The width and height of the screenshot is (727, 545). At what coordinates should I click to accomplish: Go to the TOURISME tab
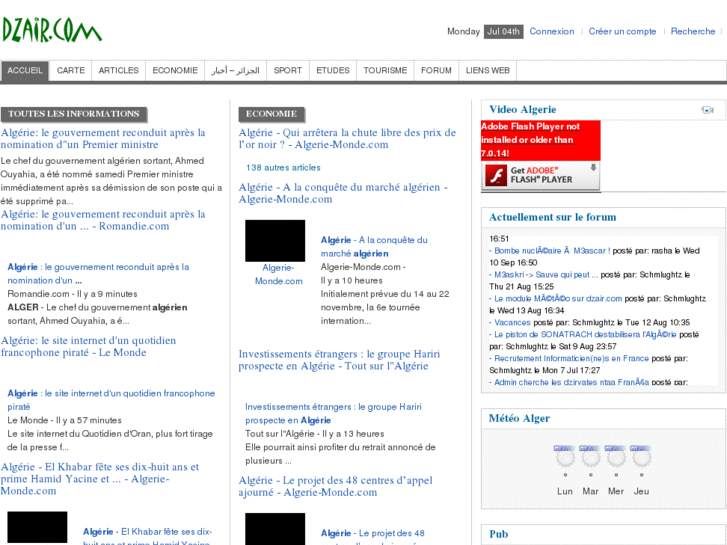click(385, 71)
